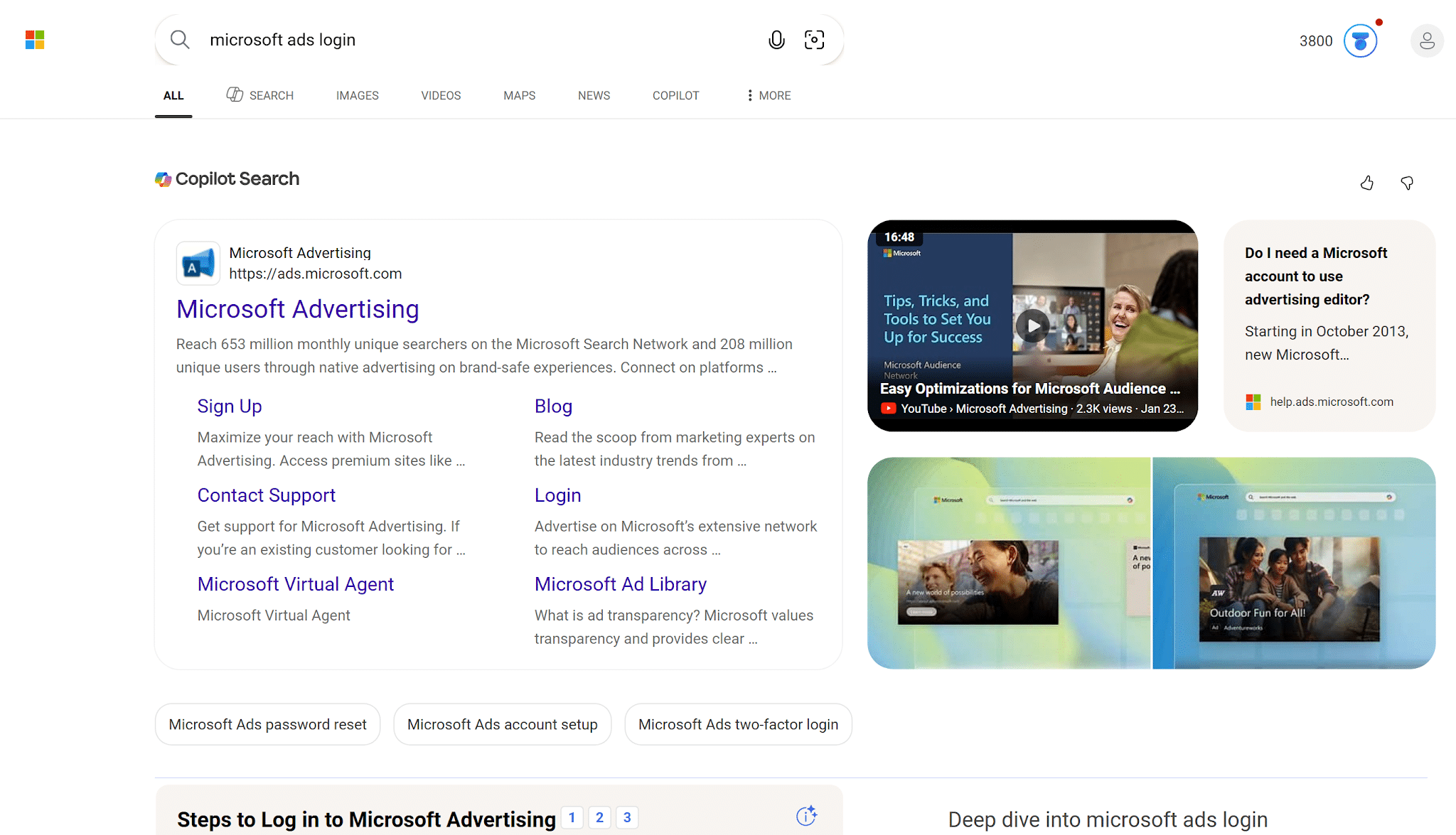The width and height of the screenshot is (1456, 835).
Task: Open help.ads.microsoft.com source link
Action: pyautogui.click(x=1332, y=402)
